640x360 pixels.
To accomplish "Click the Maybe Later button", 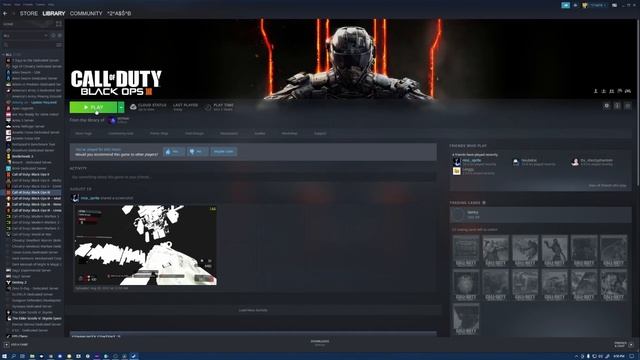I will [x=224, y=151].
